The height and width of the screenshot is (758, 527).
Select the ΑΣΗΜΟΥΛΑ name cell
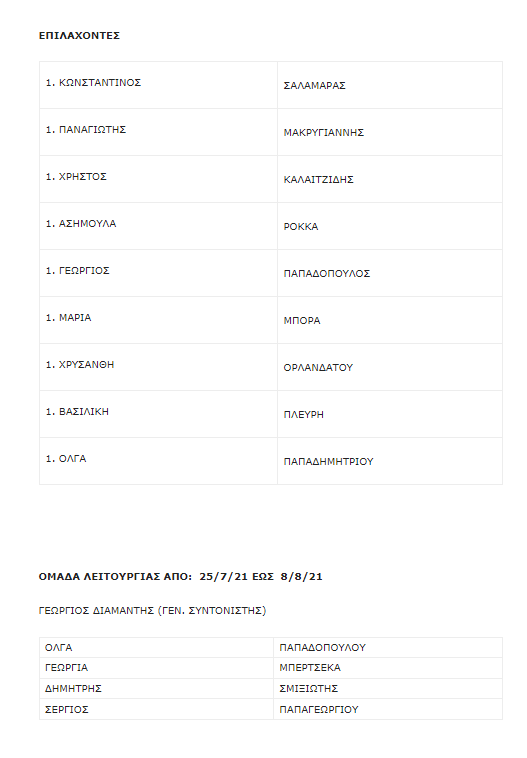click(x=159, y=226)
